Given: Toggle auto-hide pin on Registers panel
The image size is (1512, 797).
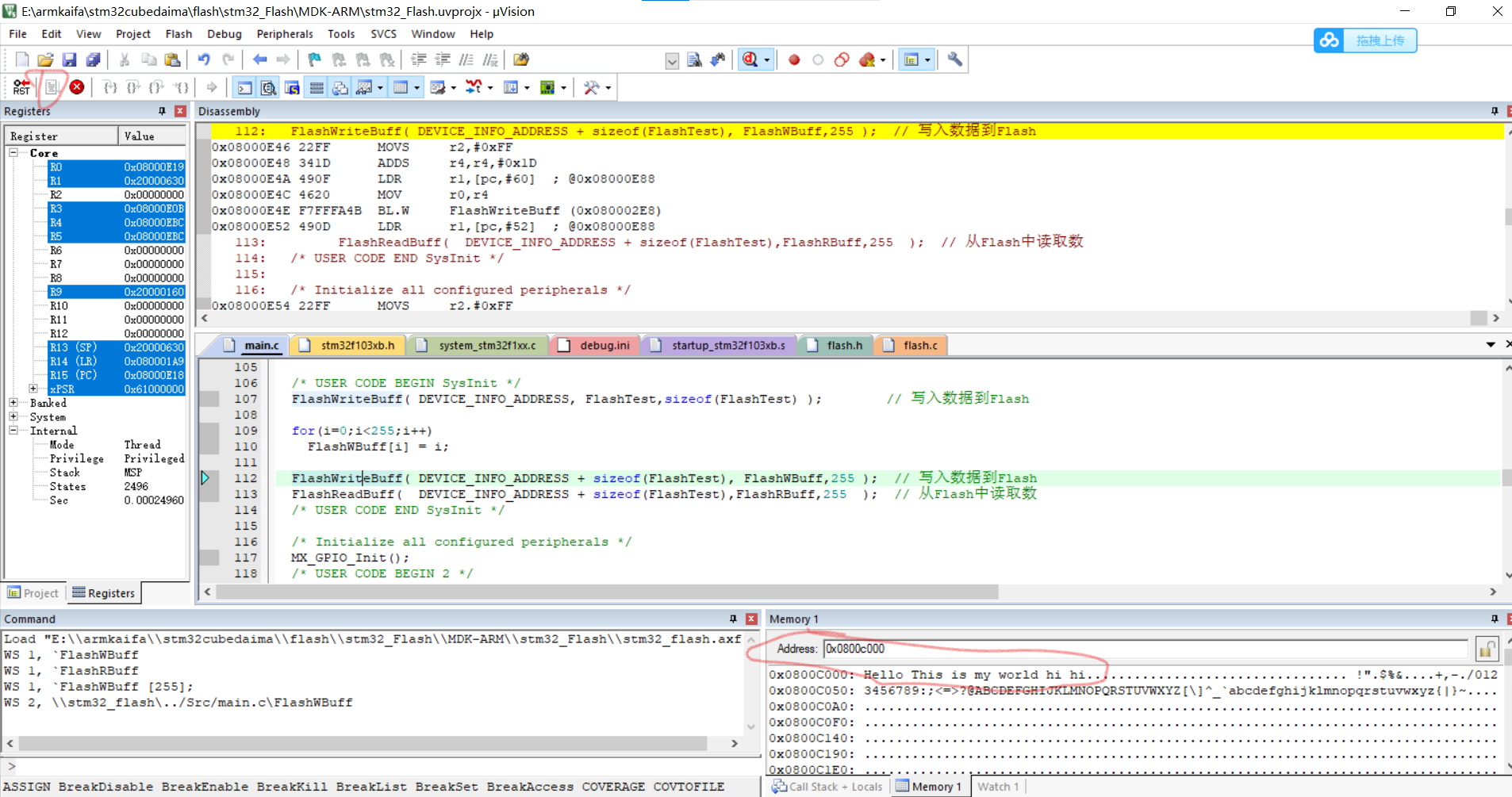Looking at the screenshot, I should click(162, 111).
